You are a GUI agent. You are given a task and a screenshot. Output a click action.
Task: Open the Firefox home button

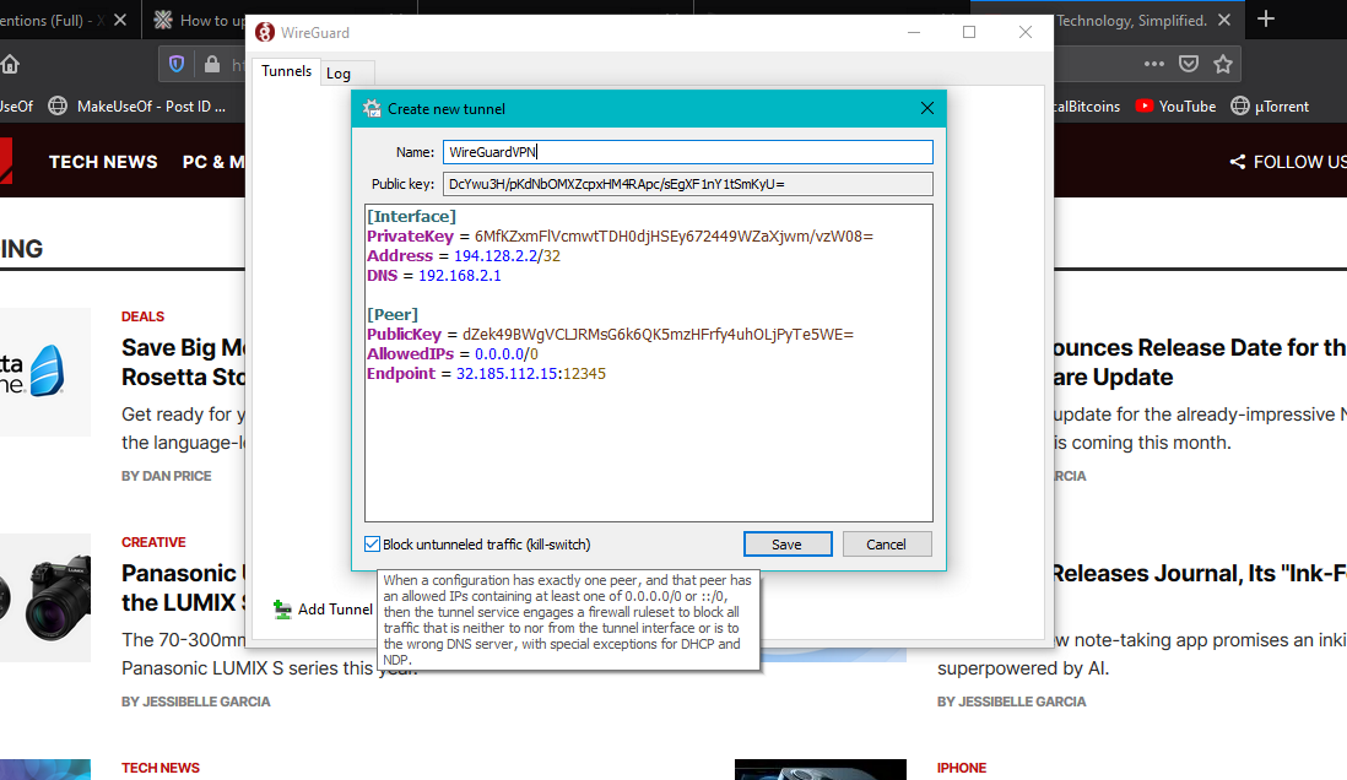pyautogui.click(x=10, y=65)
